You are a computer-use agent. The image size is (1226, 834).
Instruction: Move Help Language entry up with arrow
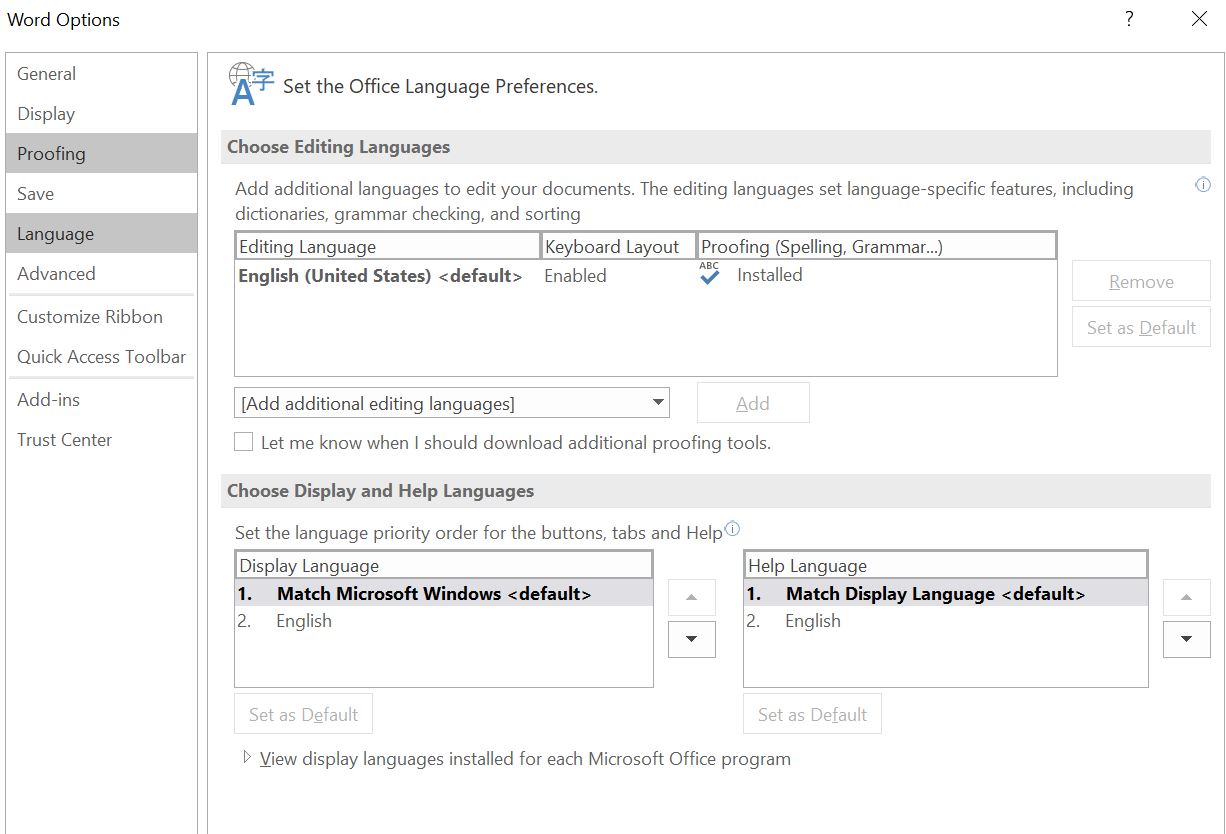pos(1186,597)
